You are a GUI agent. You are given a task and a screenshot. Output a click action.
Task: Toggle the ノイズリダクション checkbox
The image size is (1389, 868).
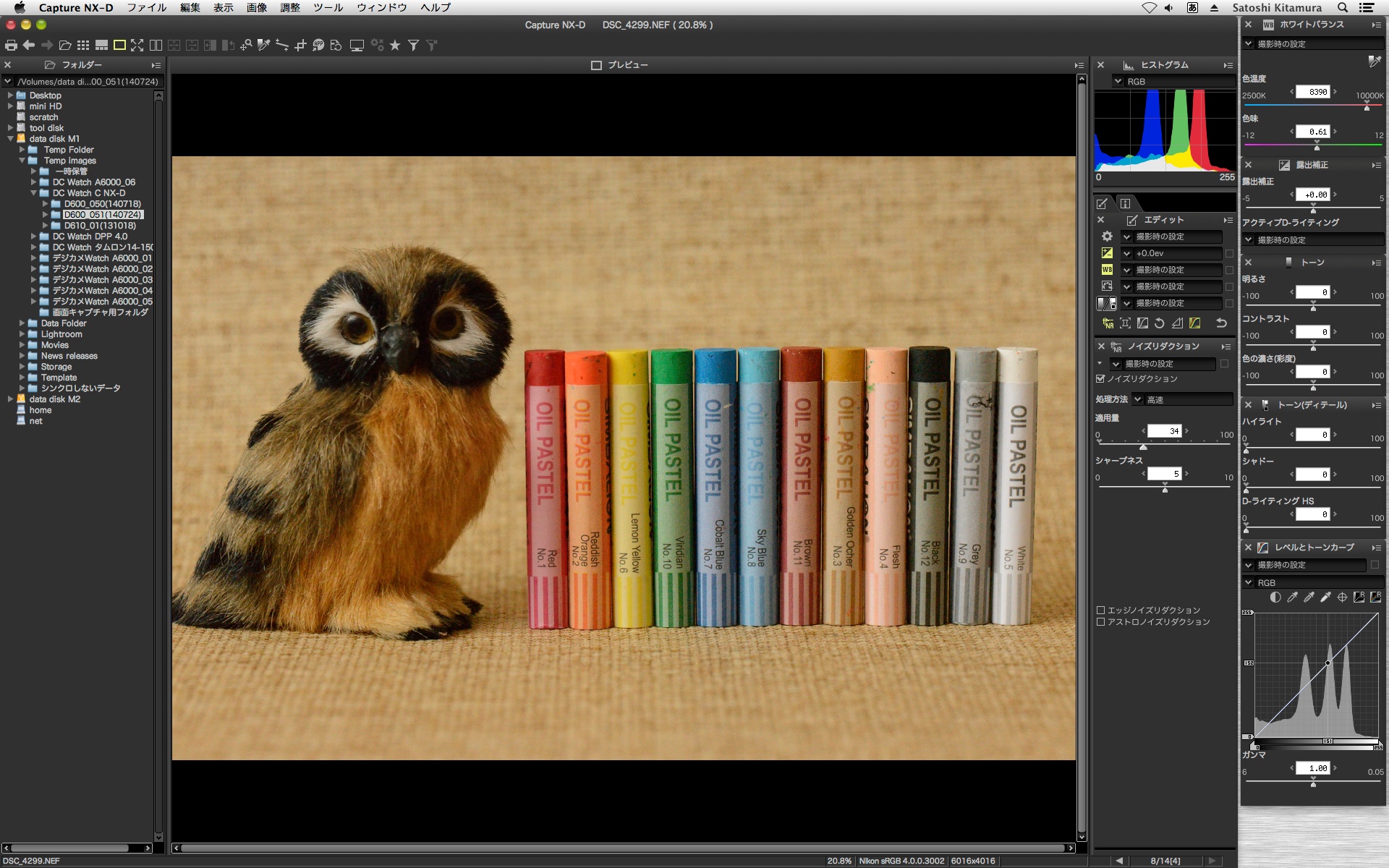click(1100, 378)
